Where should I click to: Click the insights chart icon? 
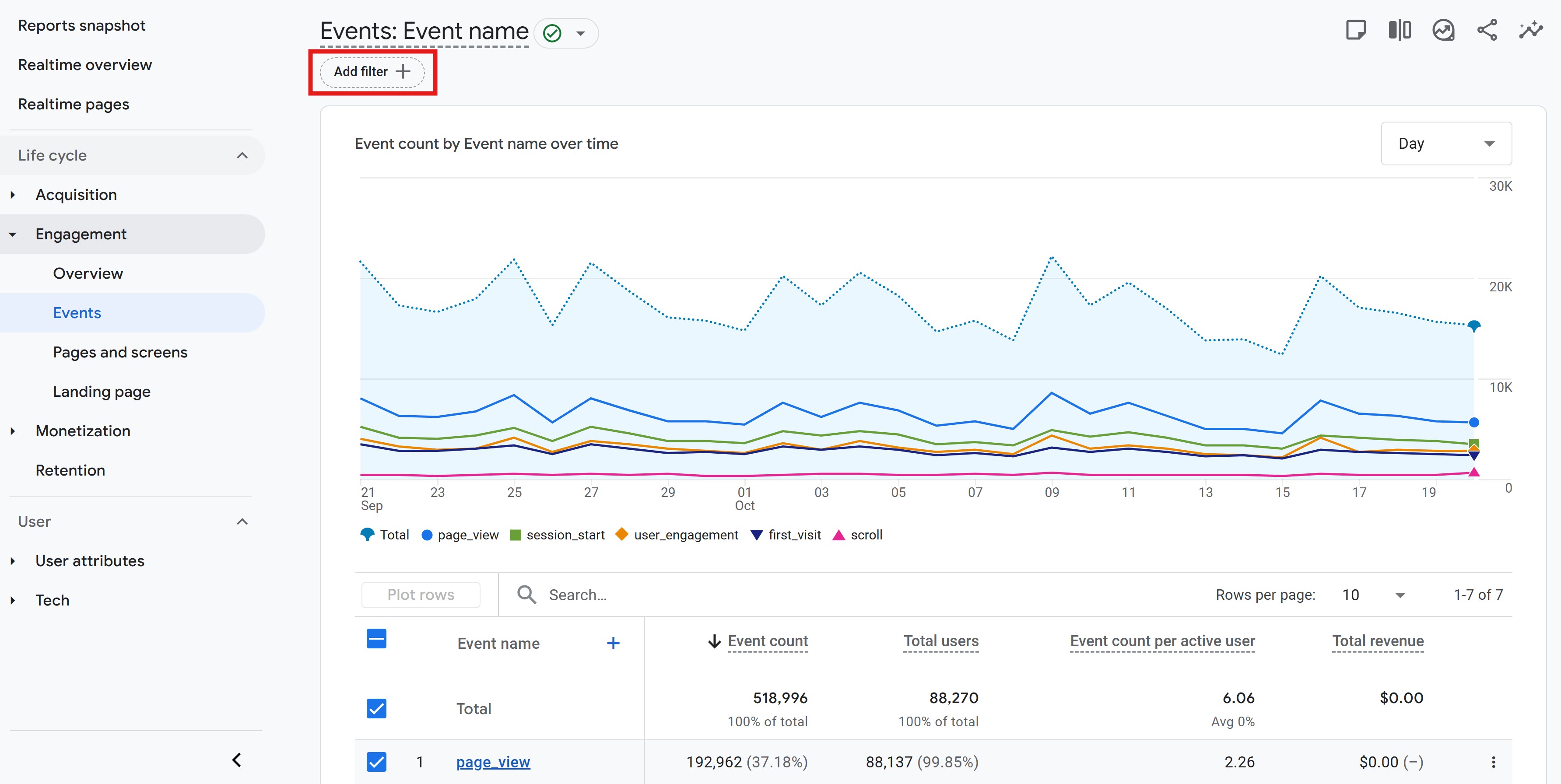tap(1443, 30)
